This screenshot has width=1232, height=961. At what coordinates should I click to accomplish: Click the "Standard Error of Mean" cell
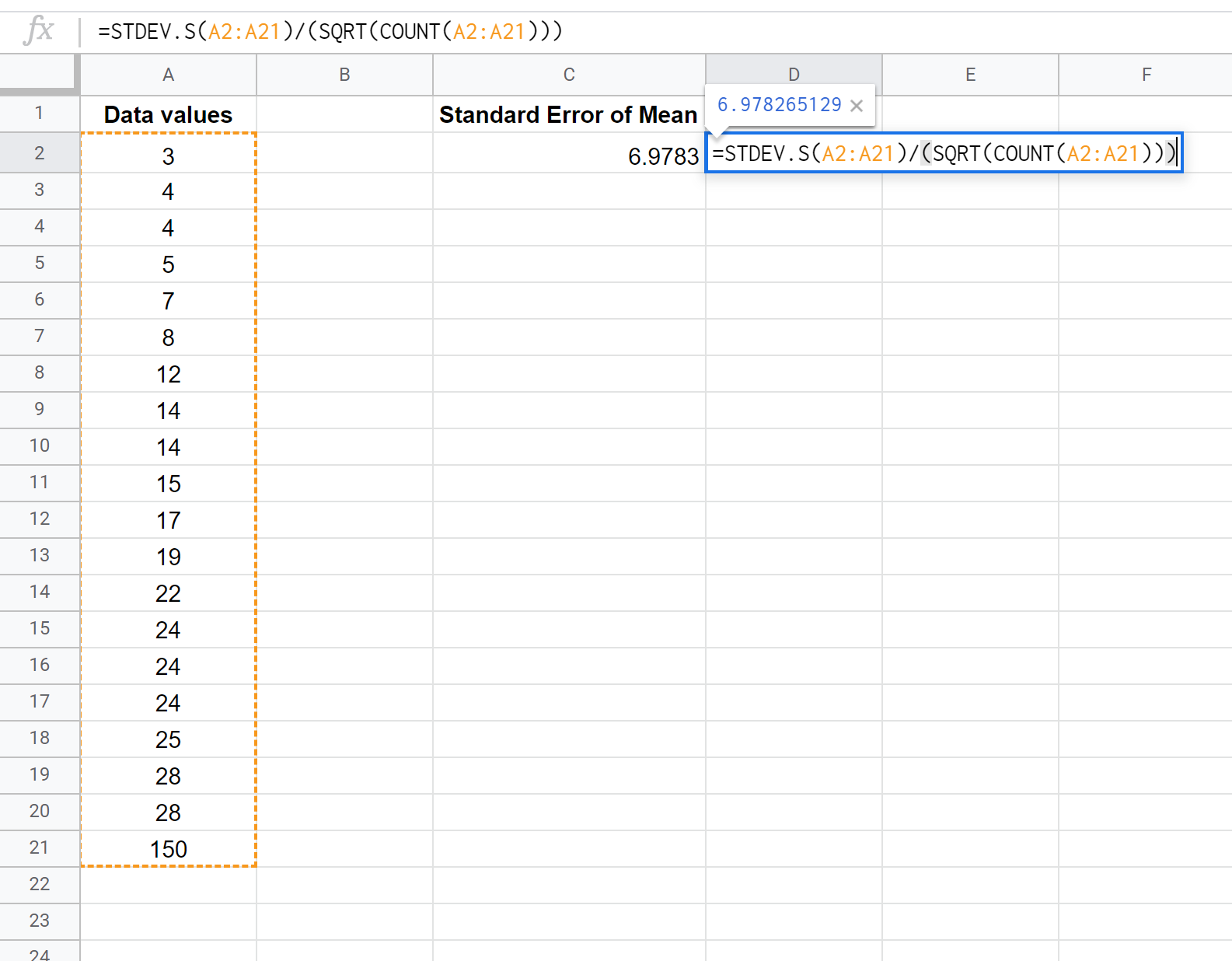pyautogui.click(x=569, y=114)
